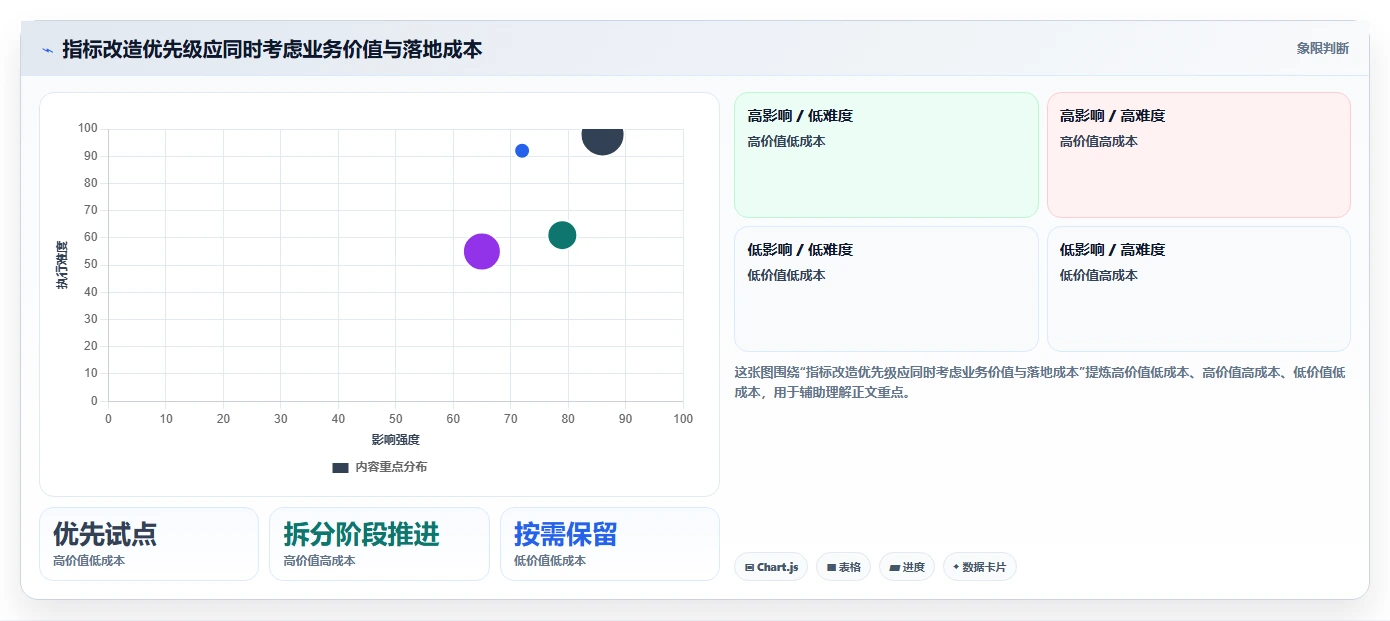Select the purple bubble in chart
Screen dimensions: 1390x621
pos(482,251)
